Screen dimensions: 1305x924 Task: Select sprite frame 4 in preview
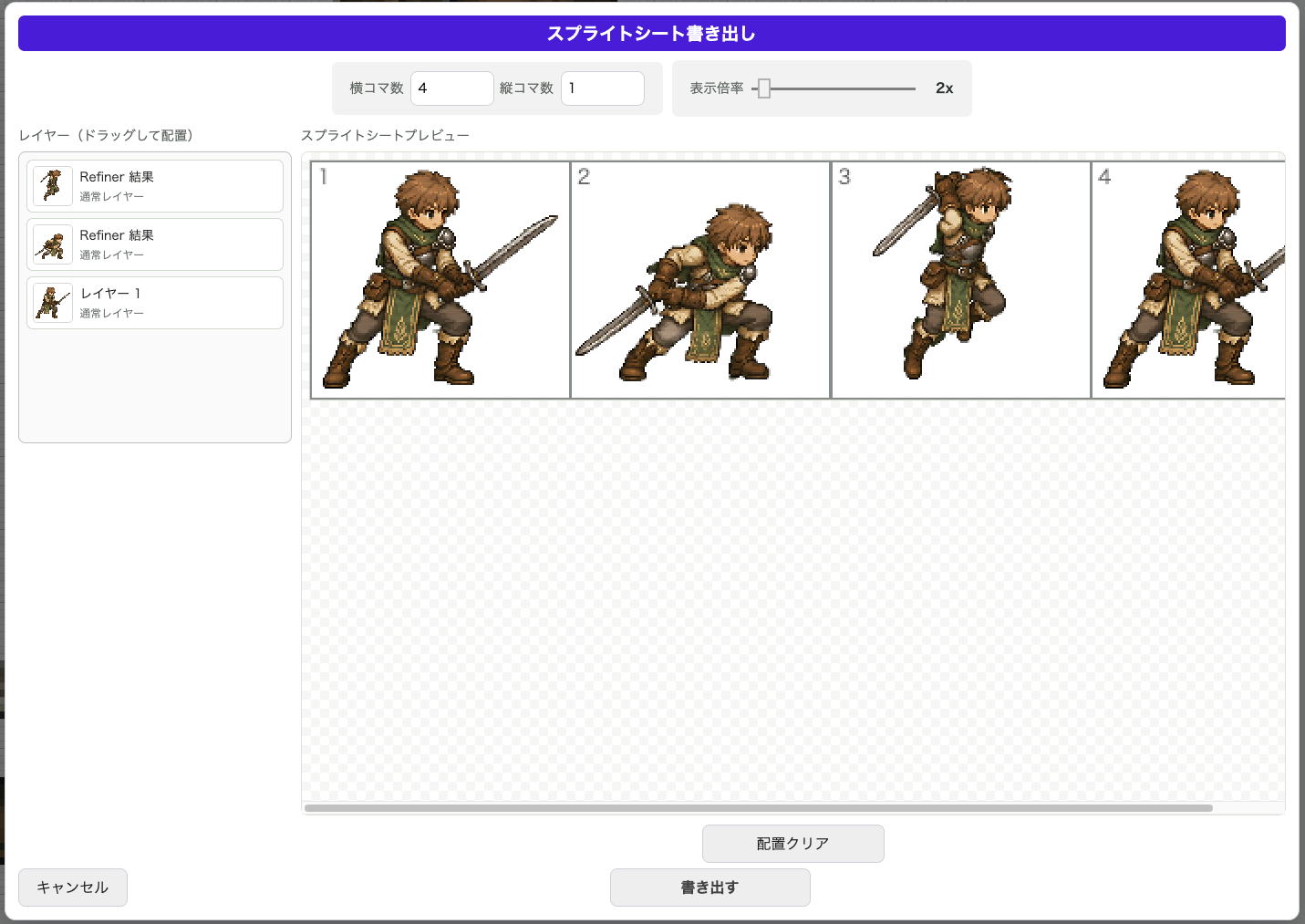click(x=1188, y=280)
